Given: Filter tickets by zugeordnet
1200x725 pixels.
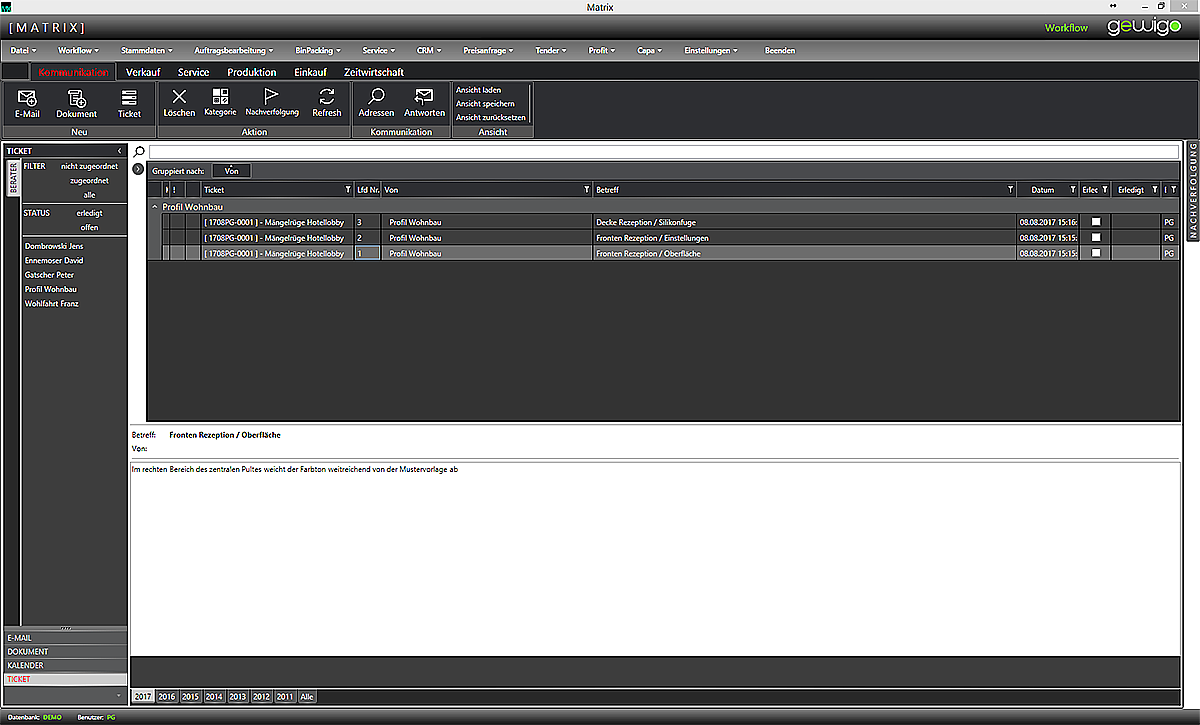Looking at the screenshot, I should [89, 181].
